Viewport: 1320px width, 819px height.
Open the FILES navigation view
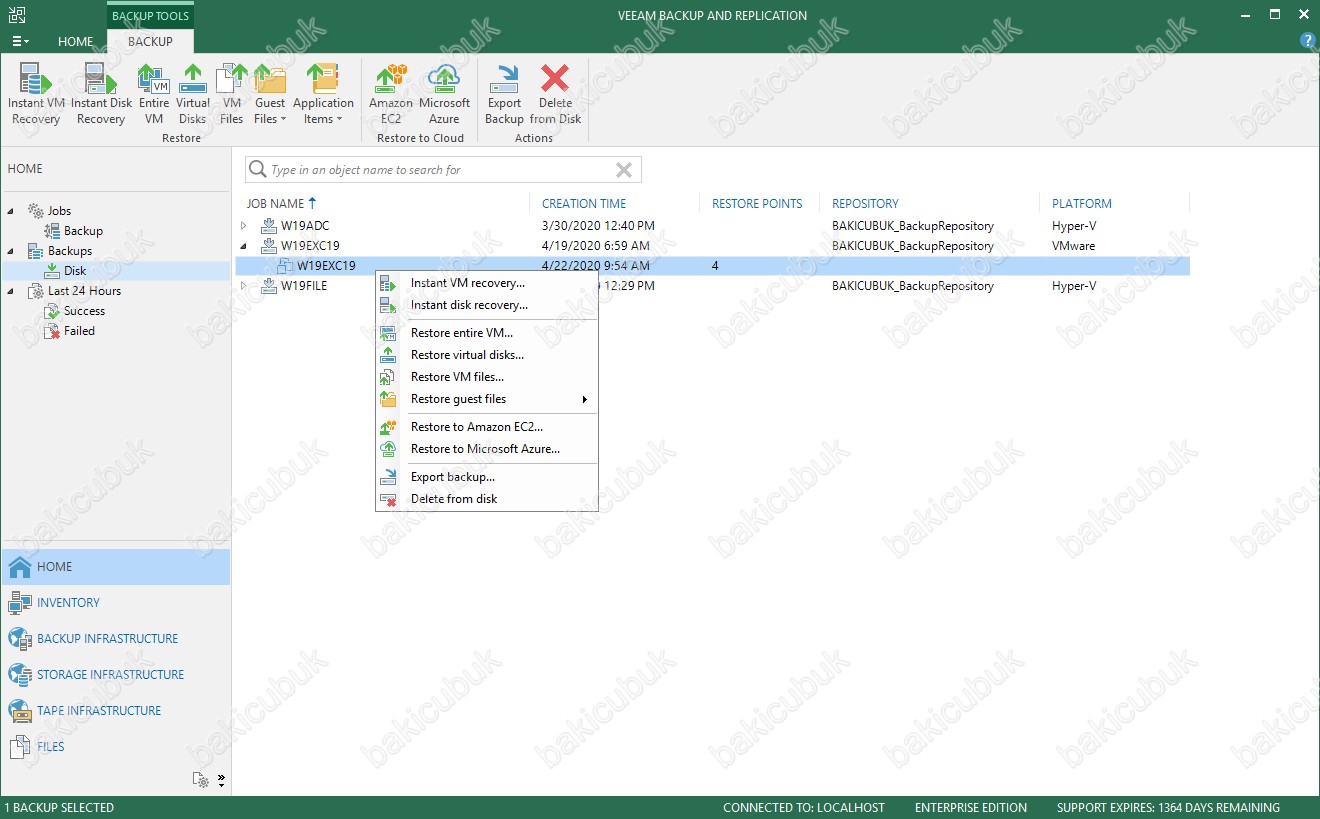coord(116,747)
